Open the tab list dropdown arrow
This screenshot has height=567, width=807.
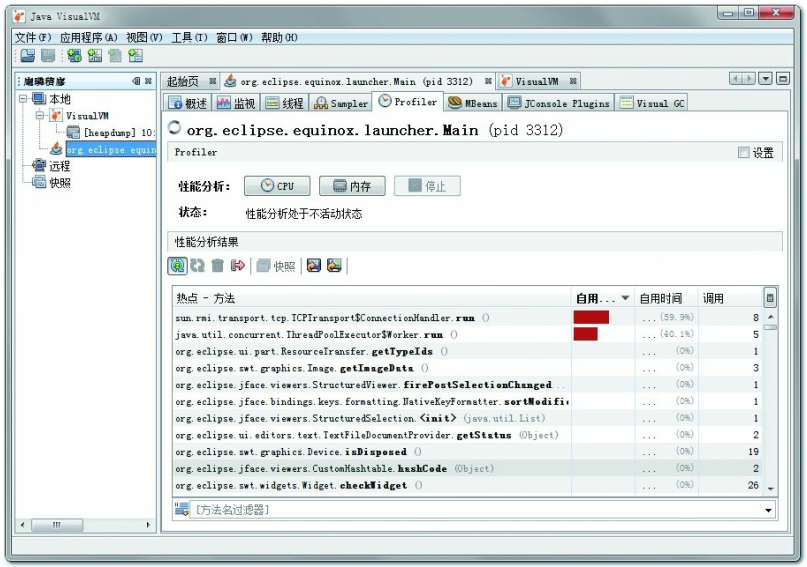pos(766,79)
